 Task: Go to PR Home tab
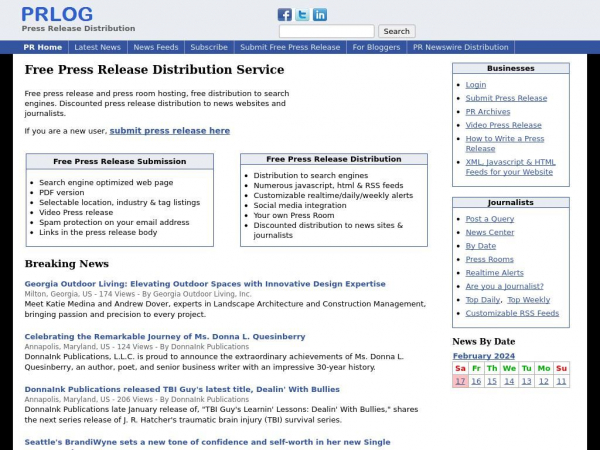42,47
